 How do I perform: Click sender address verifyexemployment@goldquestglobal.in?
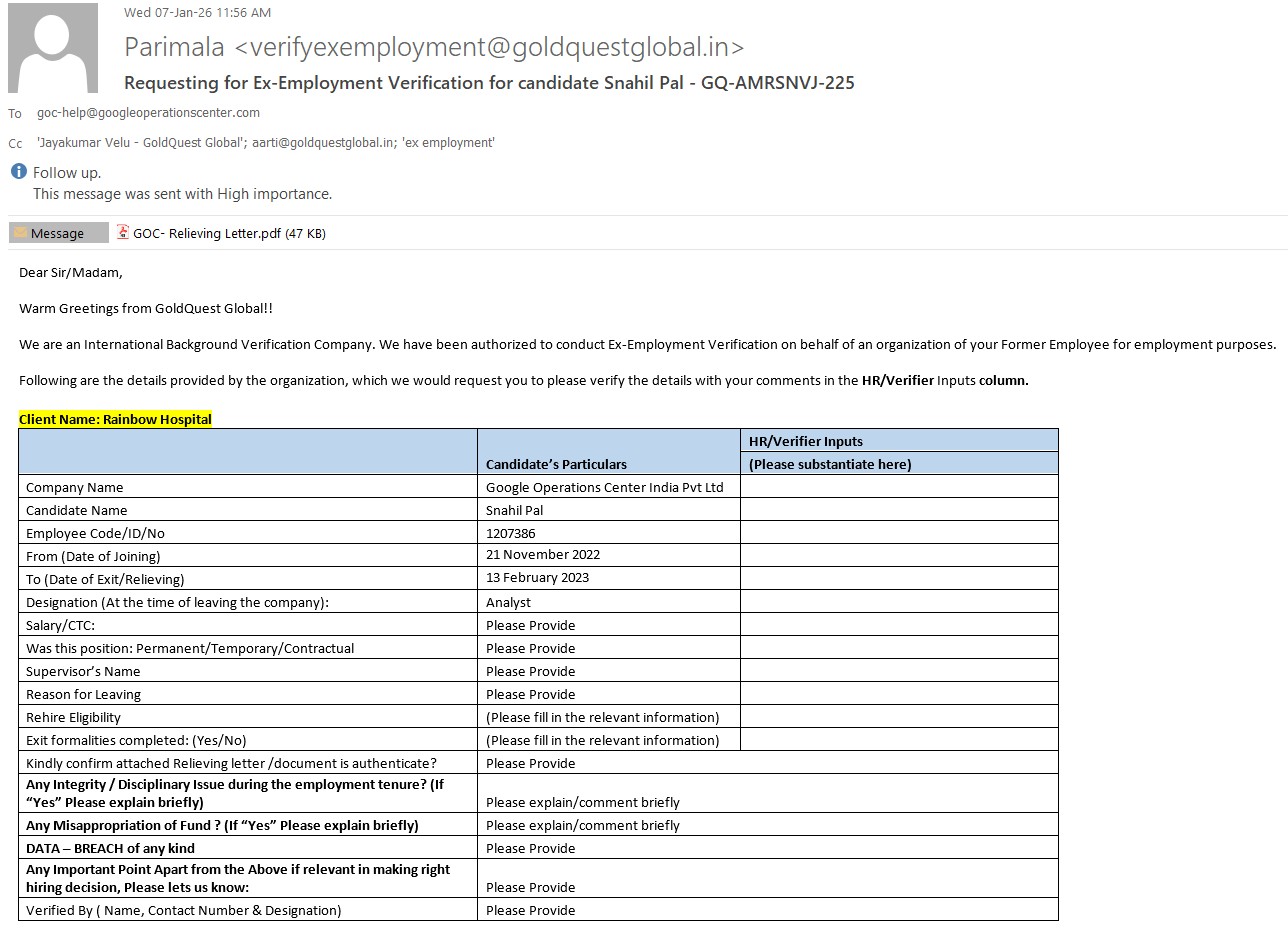pyautogui.click(x=490, y=47)
